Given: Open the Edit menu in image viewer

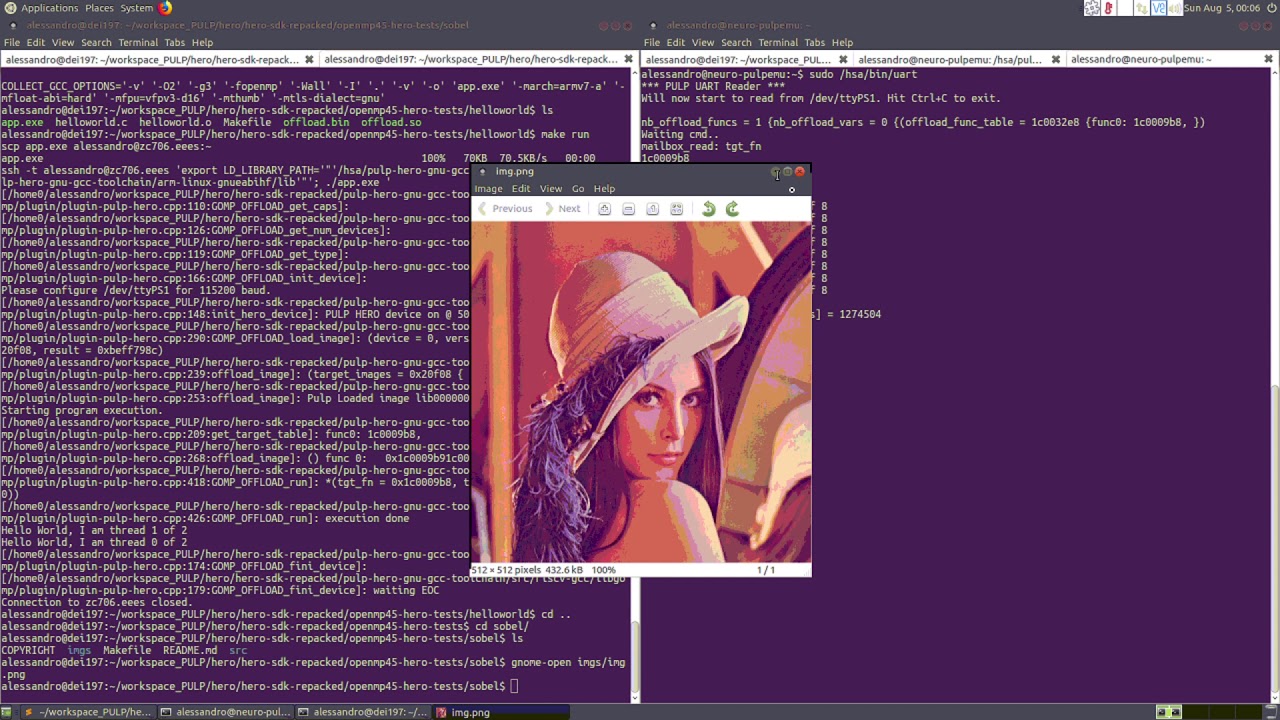Looking at the screenshot, I should pos(521,189).
